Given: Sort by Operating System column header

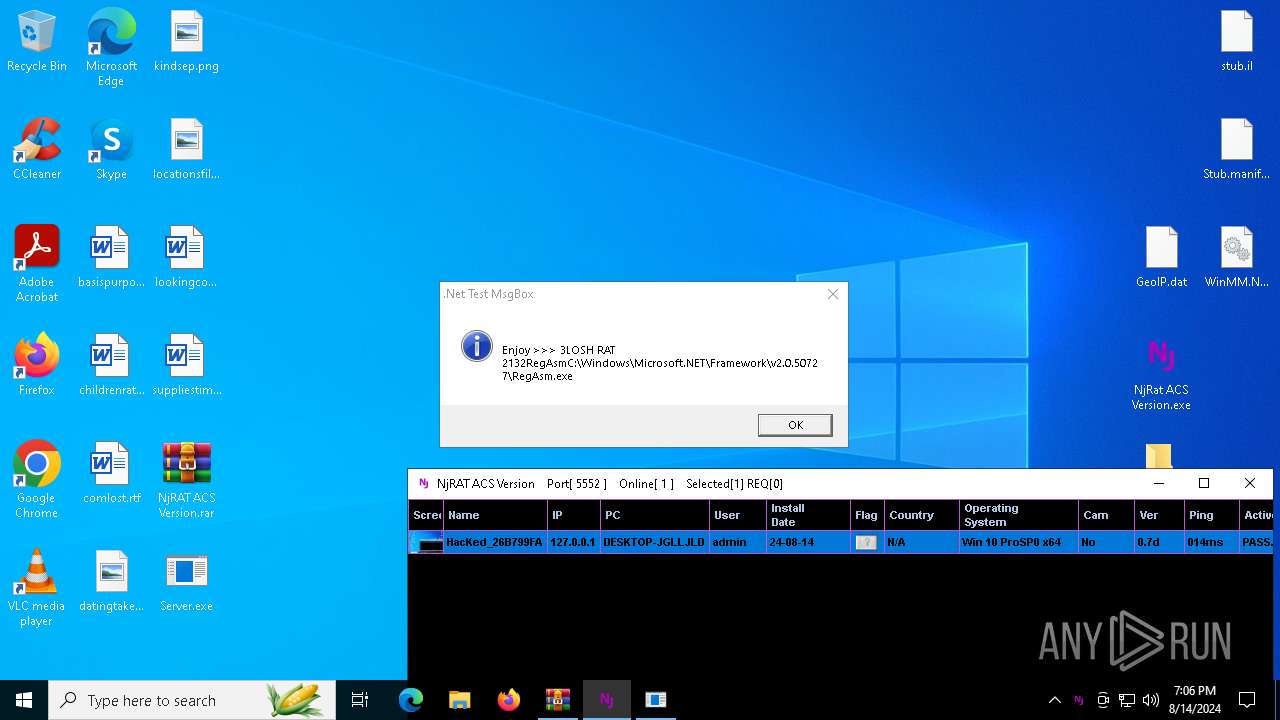Looking at the screenshot, I should click(x=1019, y=515).
